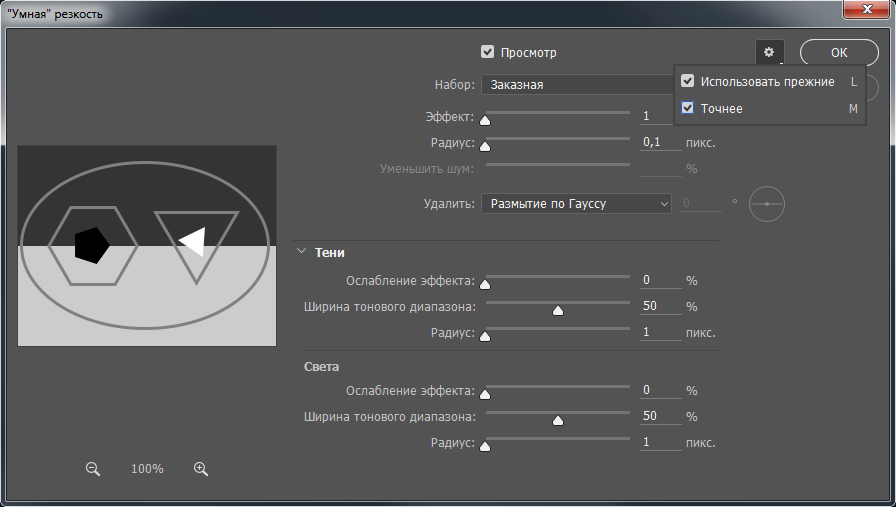Collapse the Тени section
This screenshot has width=896, height=507.
[x=302, y=251]
